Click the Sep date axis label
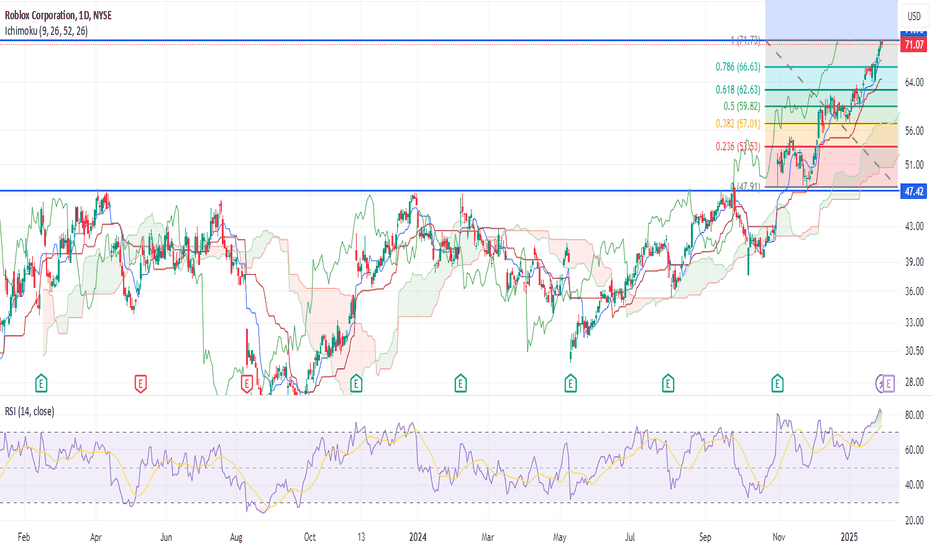 click(704, 537)
